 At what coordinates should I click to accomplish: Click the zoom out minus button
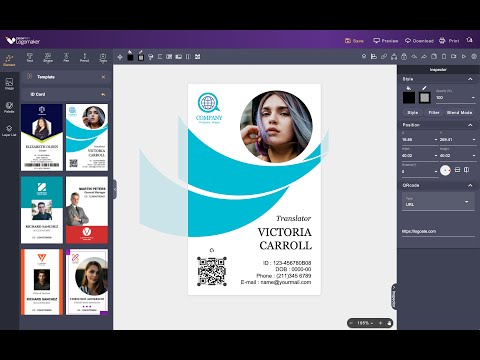point(351,323)
